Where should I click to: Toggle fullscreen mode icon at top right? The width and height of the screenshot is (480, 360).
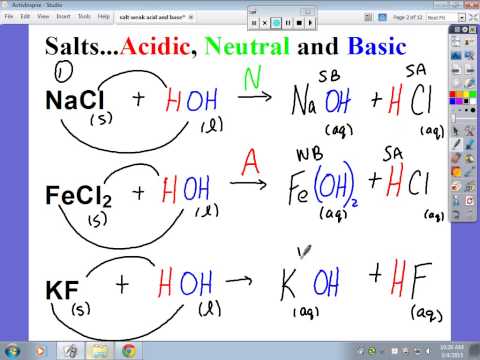click(x=473, y=18)
